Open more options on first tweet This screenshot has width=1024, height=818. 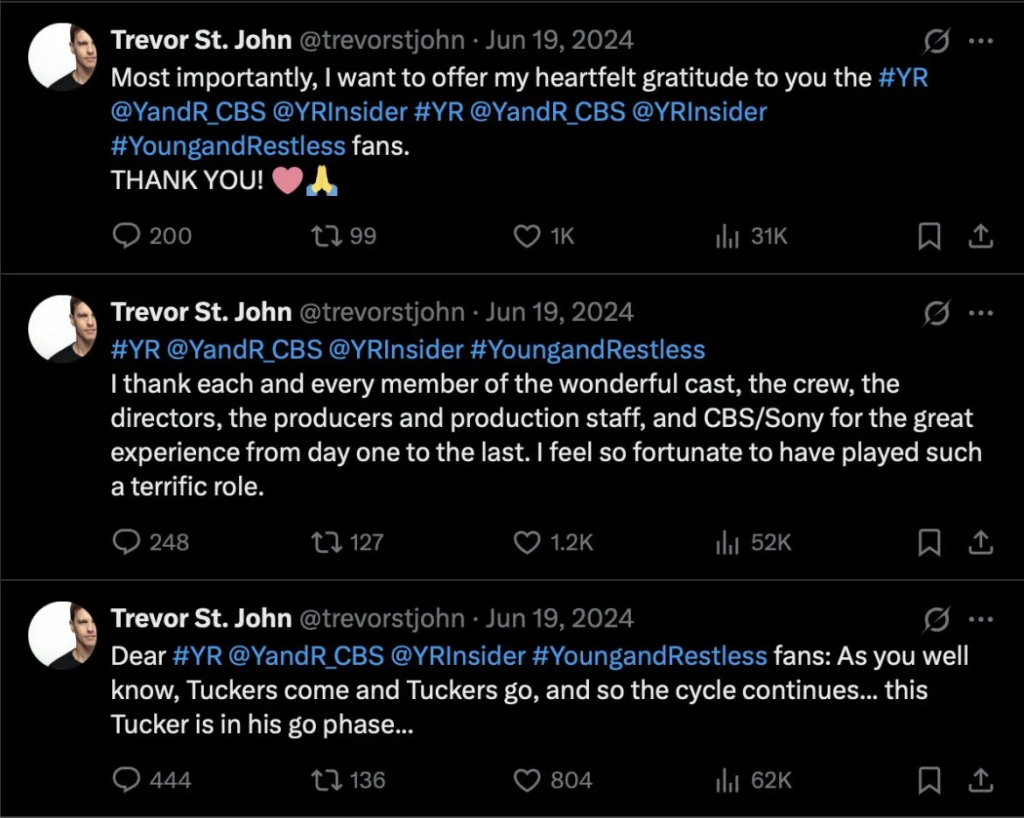click(x=981, y=40)
